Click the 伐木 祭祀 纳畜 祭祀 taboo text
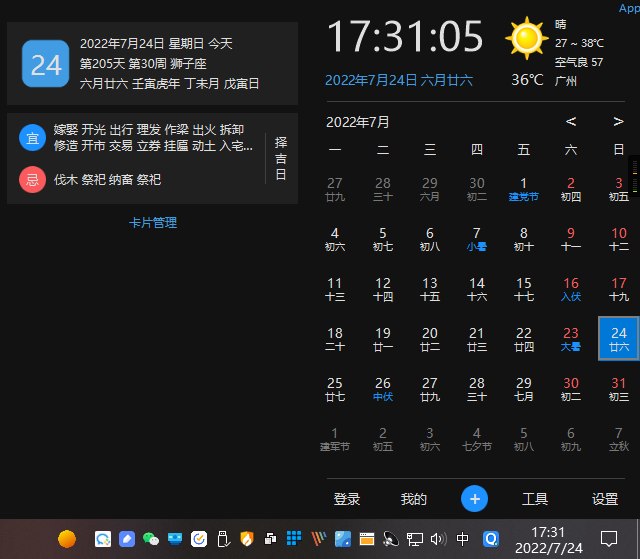Image resolution: width=640 pixels, height=559 pixels. coord(107,180)
